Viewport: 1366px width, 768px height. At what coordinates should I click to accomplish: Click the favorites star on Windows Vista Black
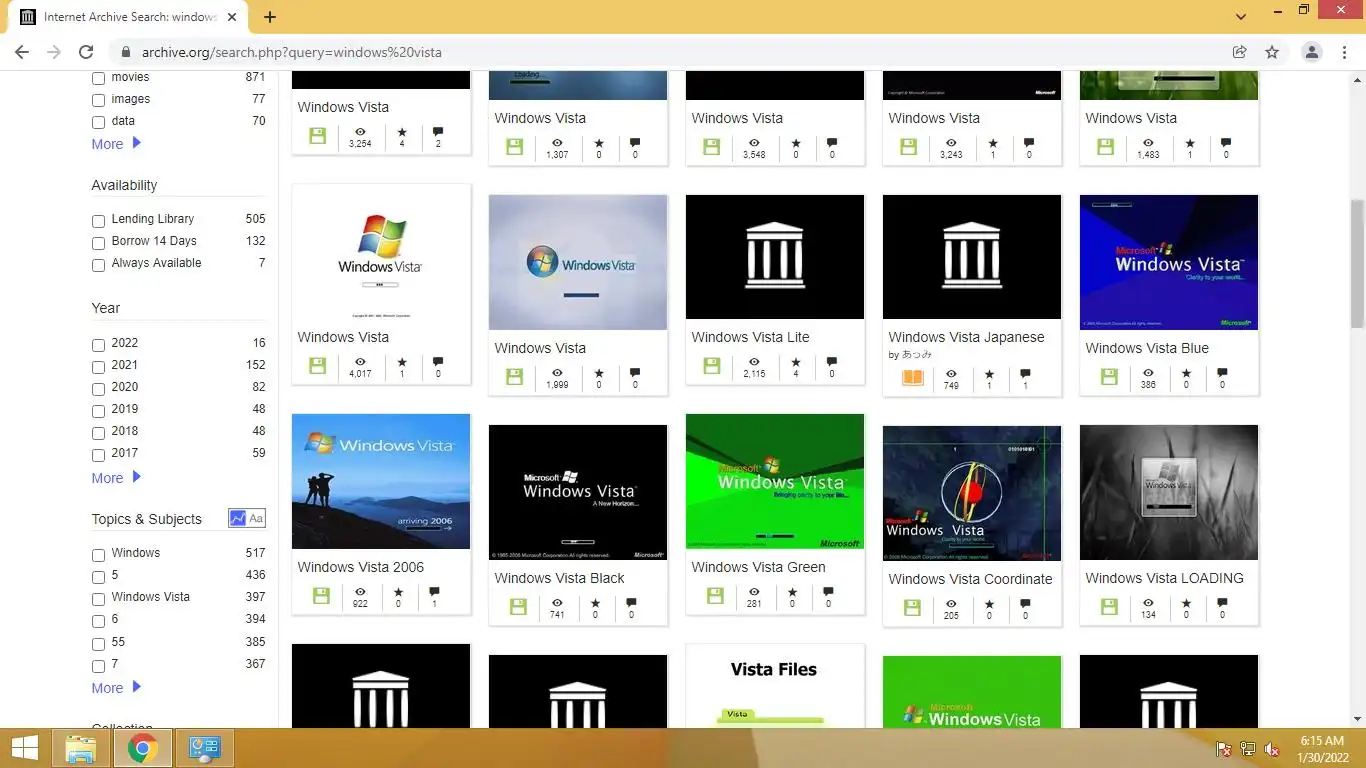coord(595,603)
